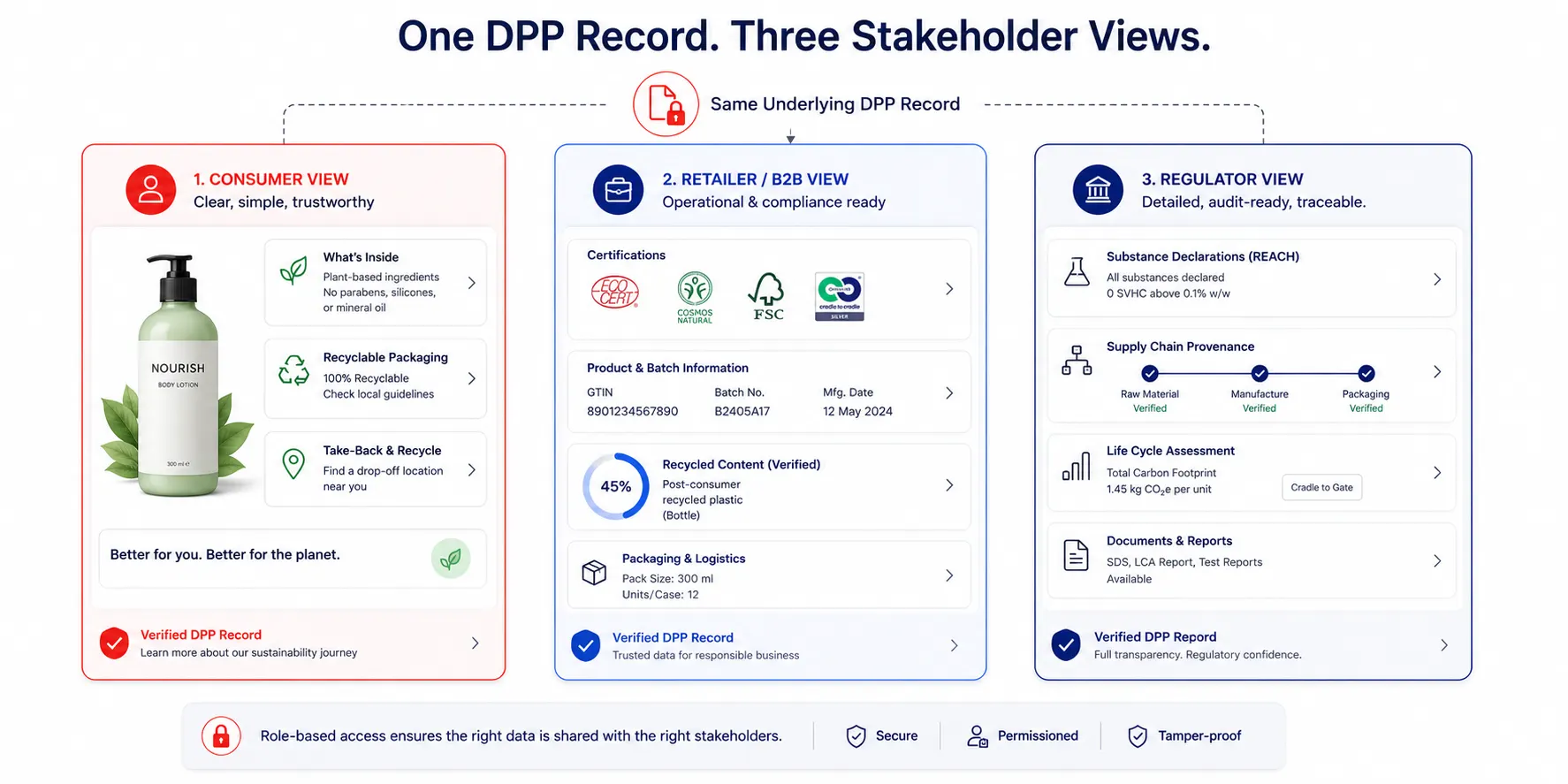
Task: Click the Consumer View person icon
Action: pos(151,190)
